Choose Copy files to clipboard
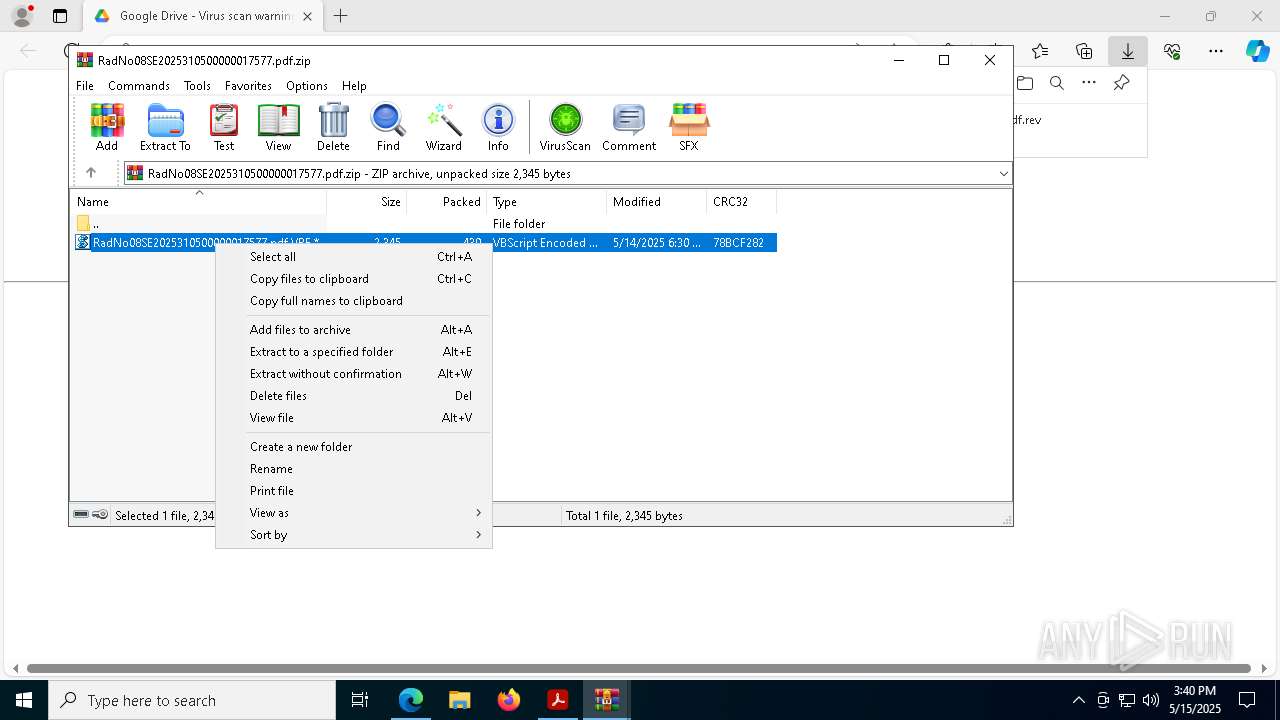 coord(354,279)
